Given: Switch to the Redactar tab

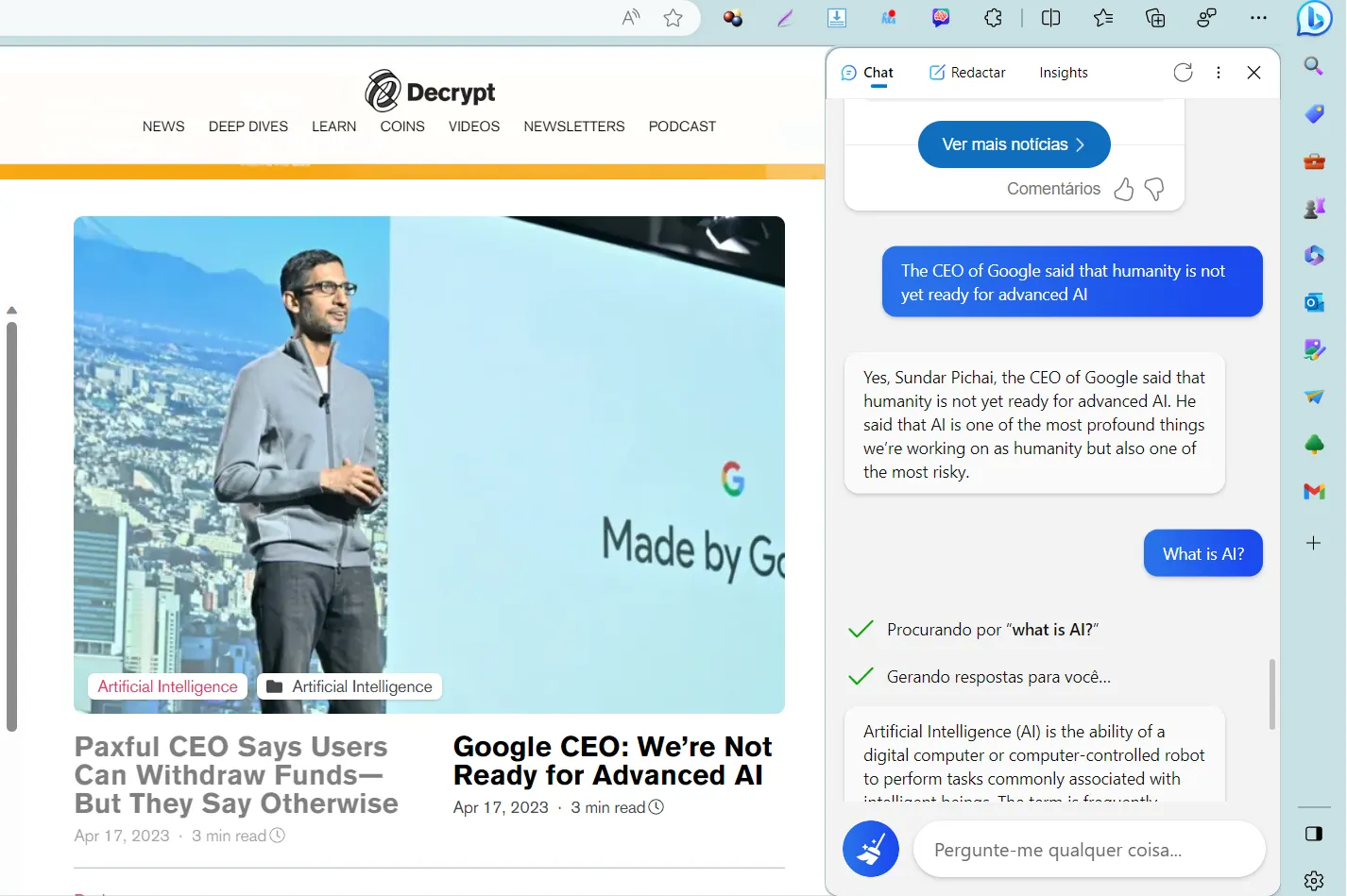Looking at the screenshot, I should [x=967, y=73].
